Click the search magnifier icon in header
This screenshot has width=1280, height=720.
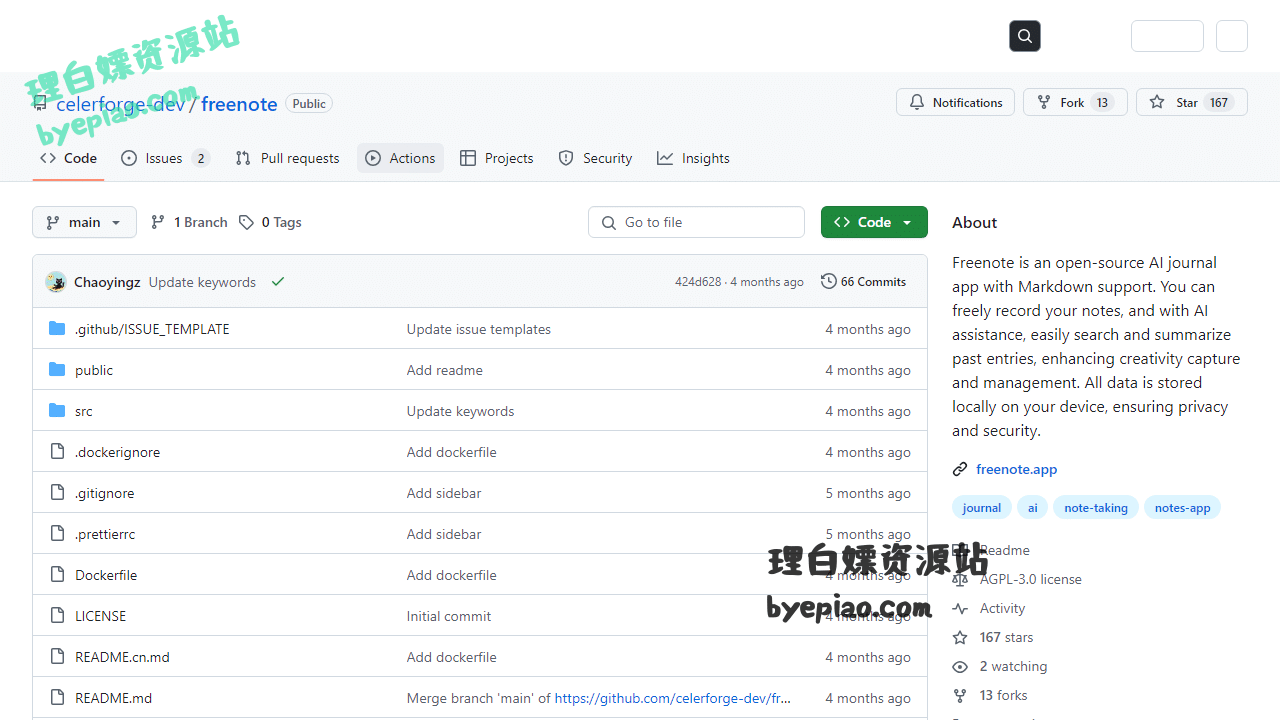click(x=1025, y=36)
